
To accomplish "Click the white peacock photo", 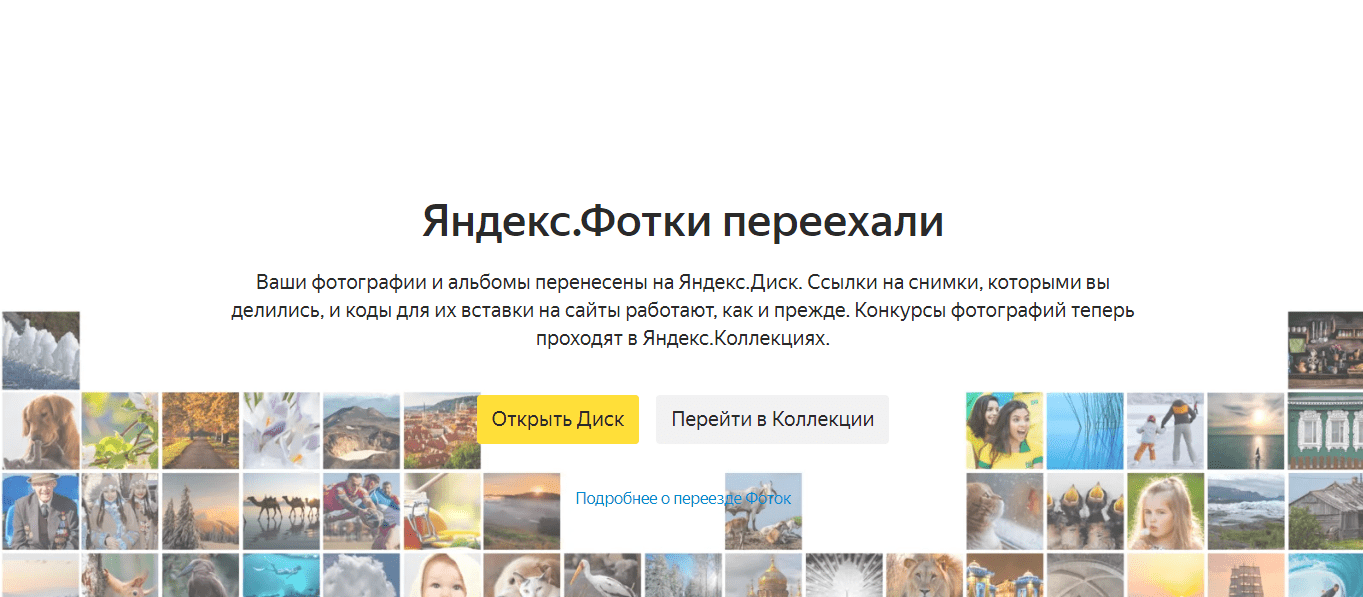I will (x=843, y=575).
